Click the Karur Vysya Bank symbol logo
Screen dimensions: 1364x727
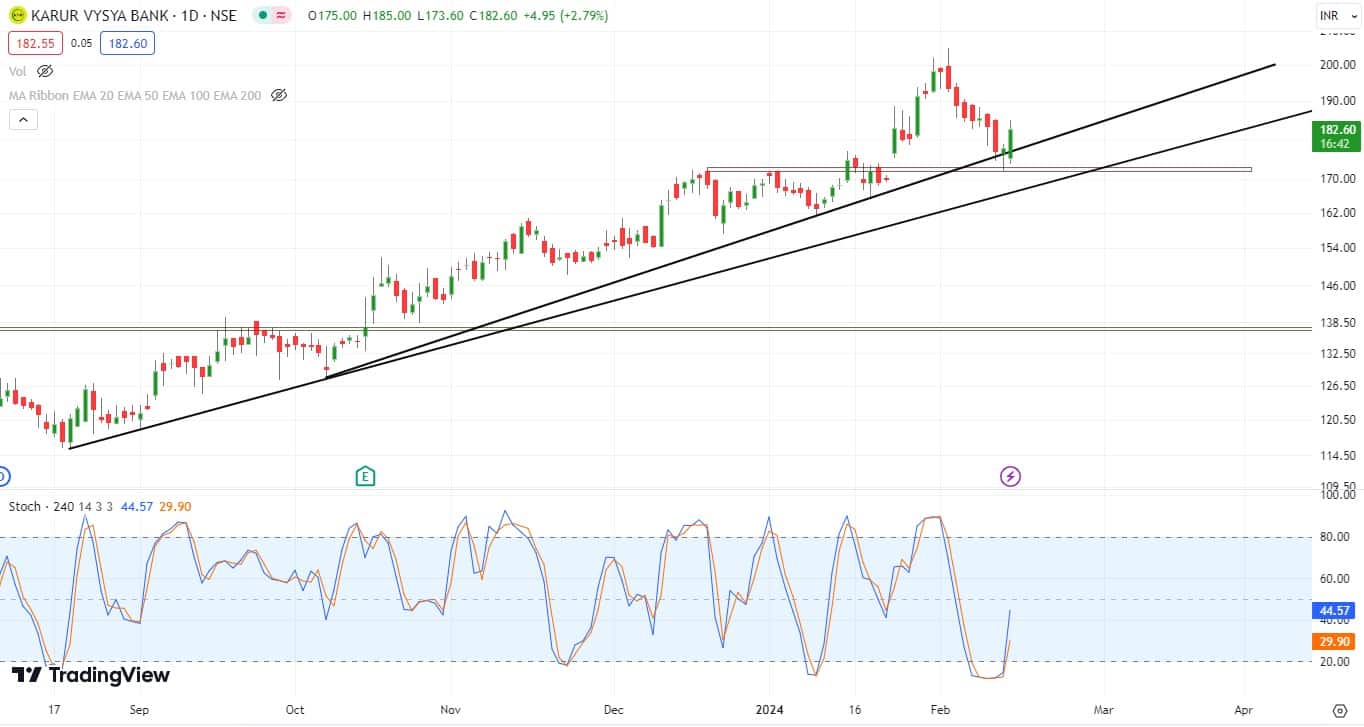click(x=16, y=16)
